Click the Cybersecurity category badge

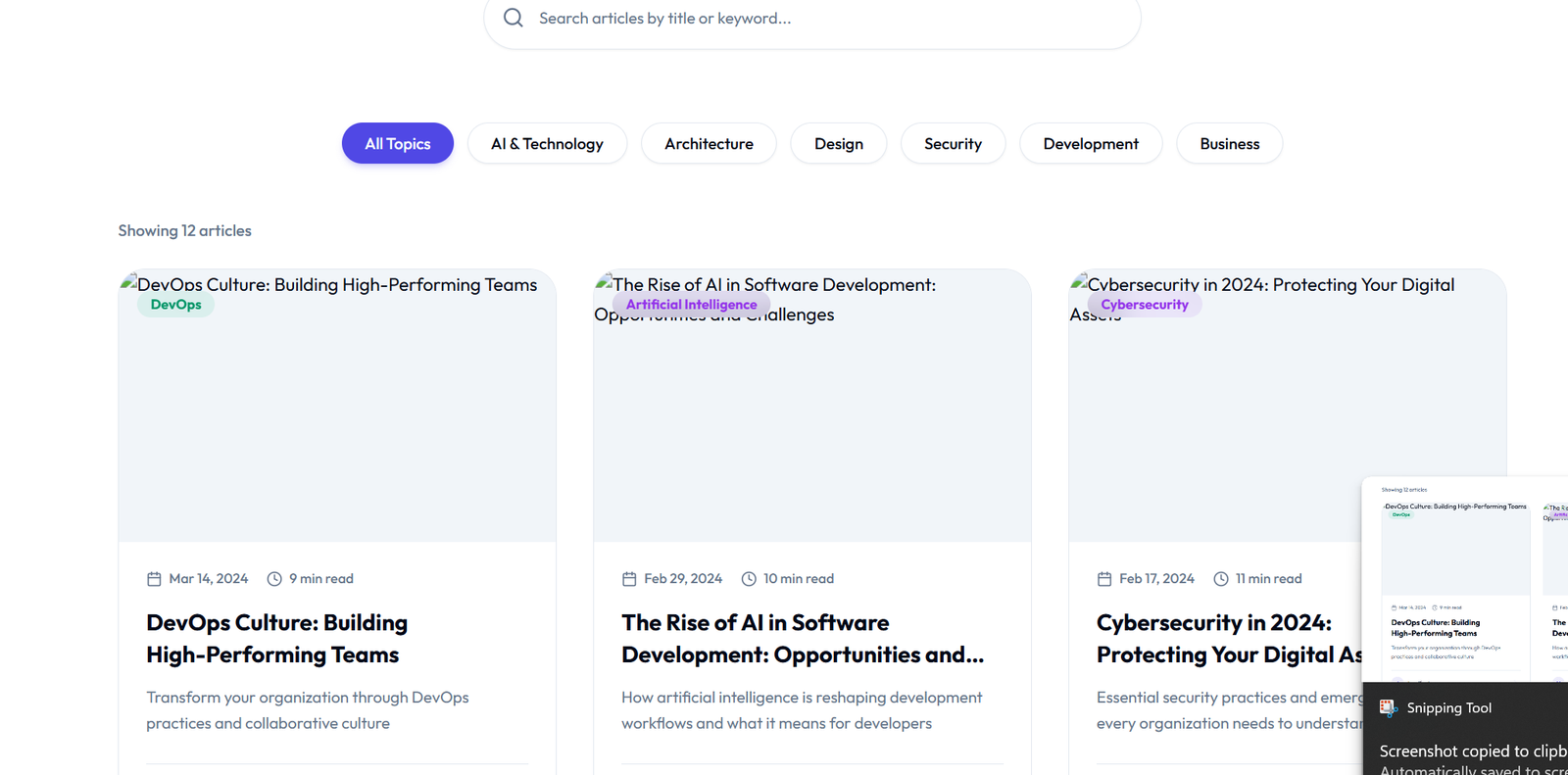click(1144, 305)
